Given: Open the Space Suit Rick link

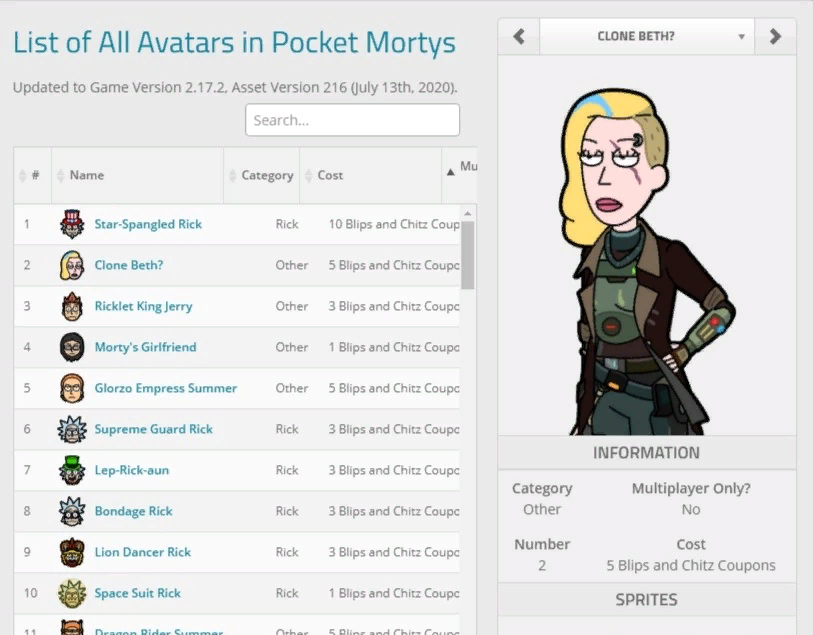Looking at the screenshot, I should 137,593.
